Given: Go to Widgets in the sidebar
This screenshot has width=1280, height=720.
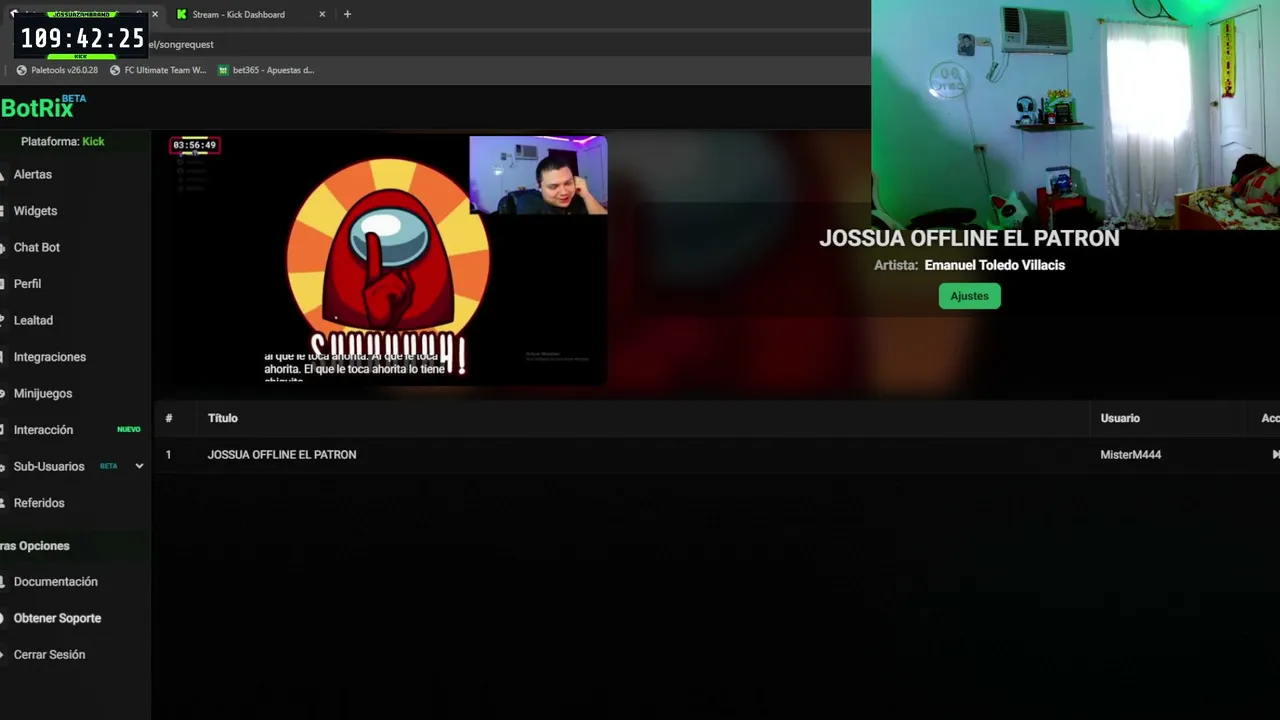Looking at the screenshot, I should (x=35, y=211).
